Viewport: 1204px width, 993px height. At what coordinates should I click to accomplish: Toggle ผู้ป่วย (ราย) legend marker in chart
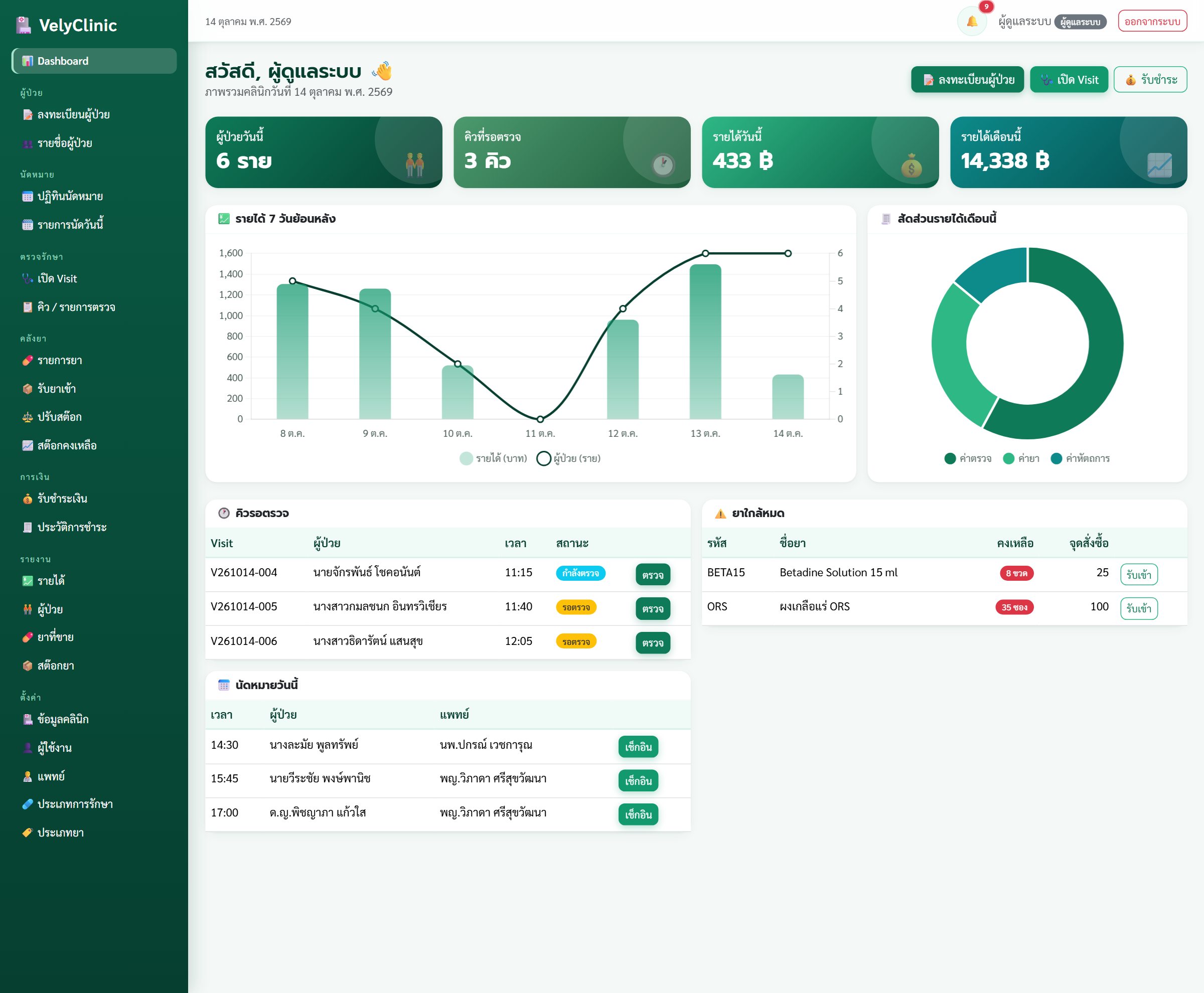[544, 458]
